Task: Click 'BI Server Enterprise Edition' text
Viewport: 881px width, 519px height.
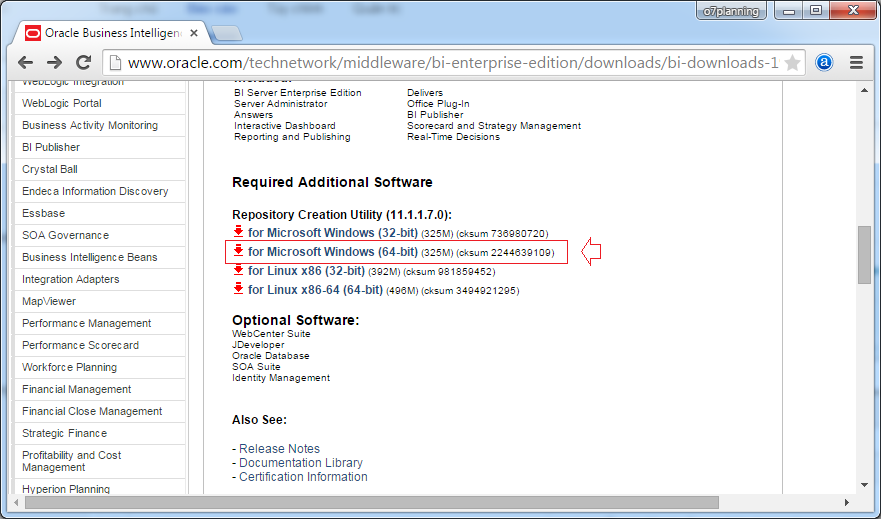Action: point(298,93)
